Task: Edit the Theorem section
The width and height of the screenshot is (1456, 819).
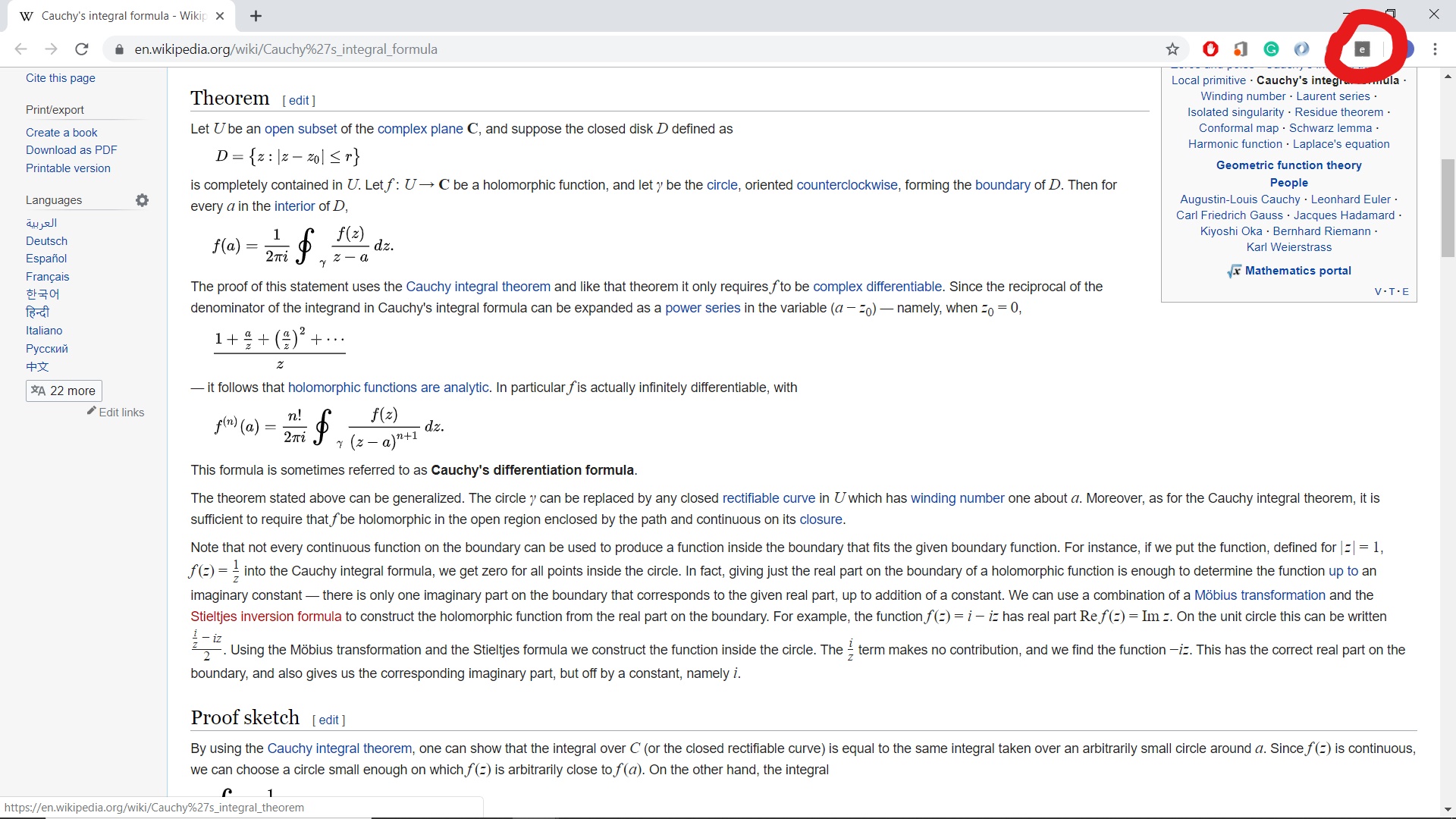Action: pyautogui.click(x=299, y=100)
